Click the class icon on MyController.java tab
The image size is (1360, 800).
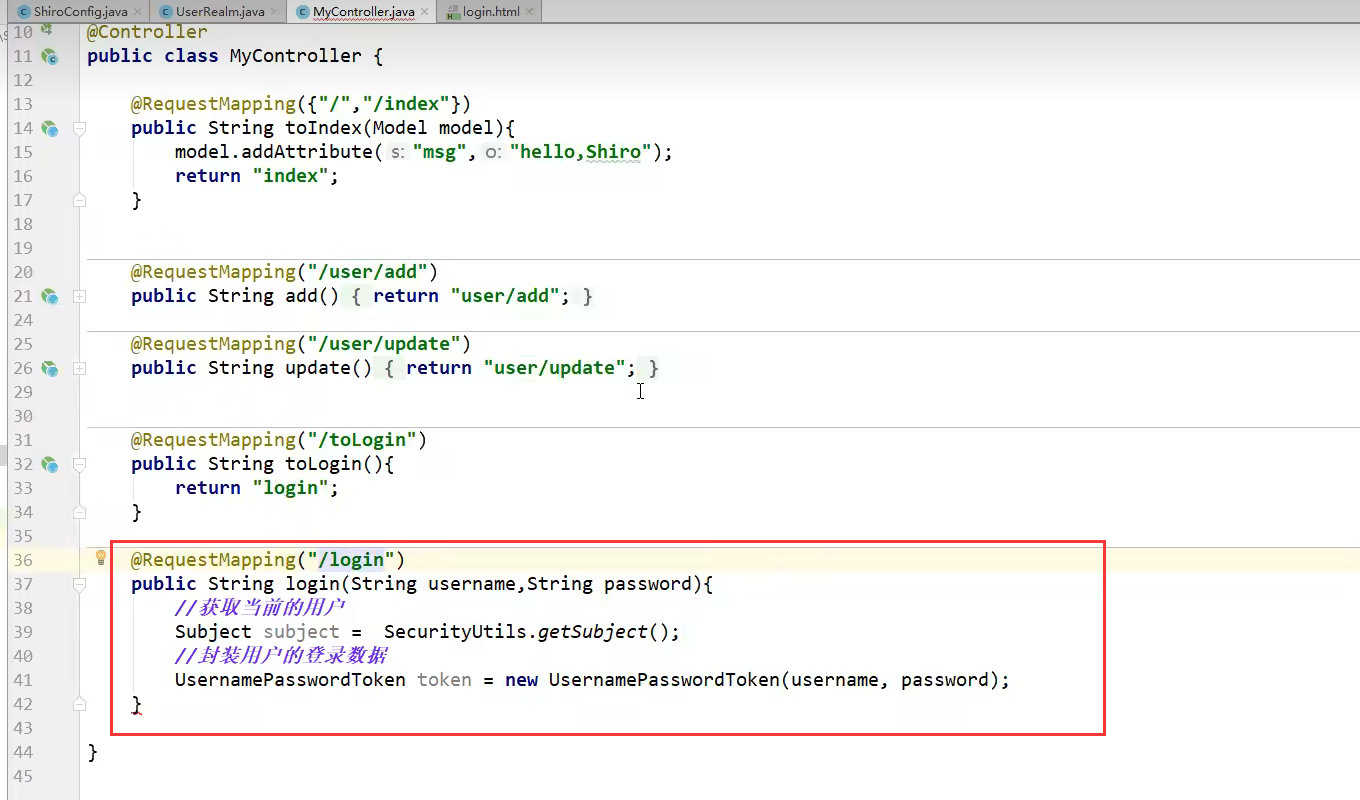pyautogui.click(x=302, y=12)
